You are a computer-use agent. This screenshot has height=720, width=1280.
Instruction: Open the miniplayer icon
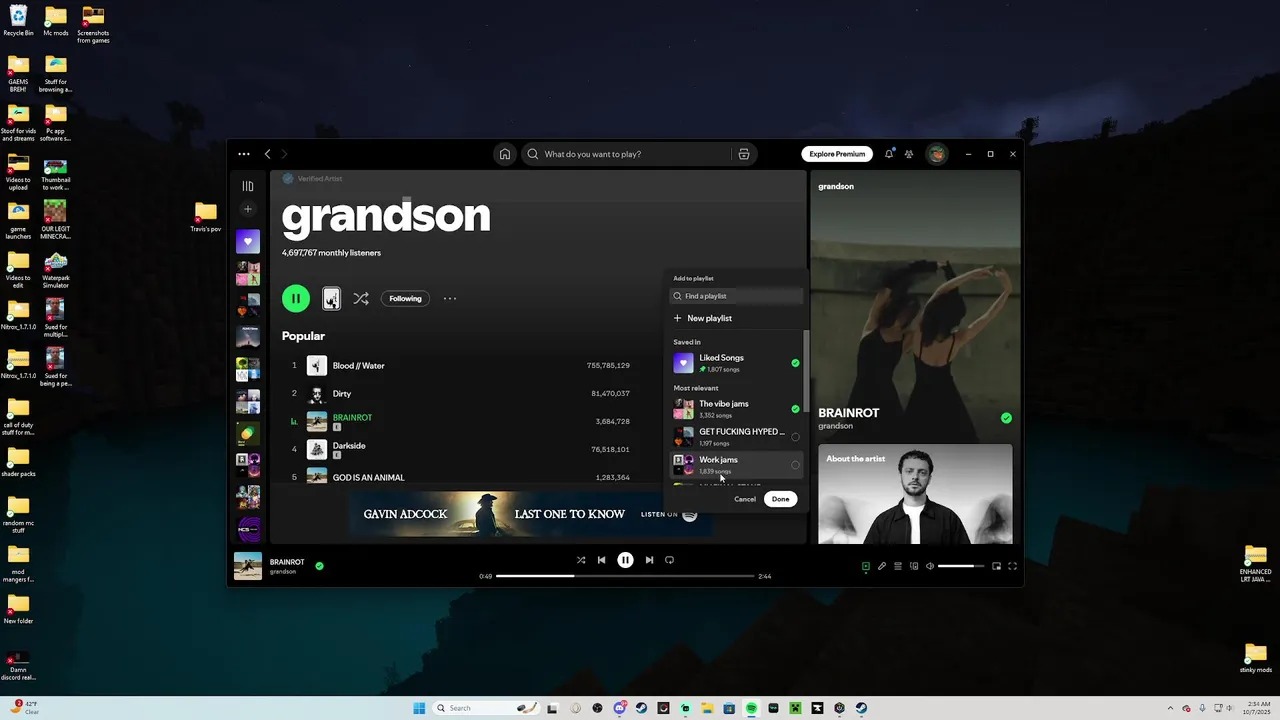pyautogui.click(x=996, y=566)
